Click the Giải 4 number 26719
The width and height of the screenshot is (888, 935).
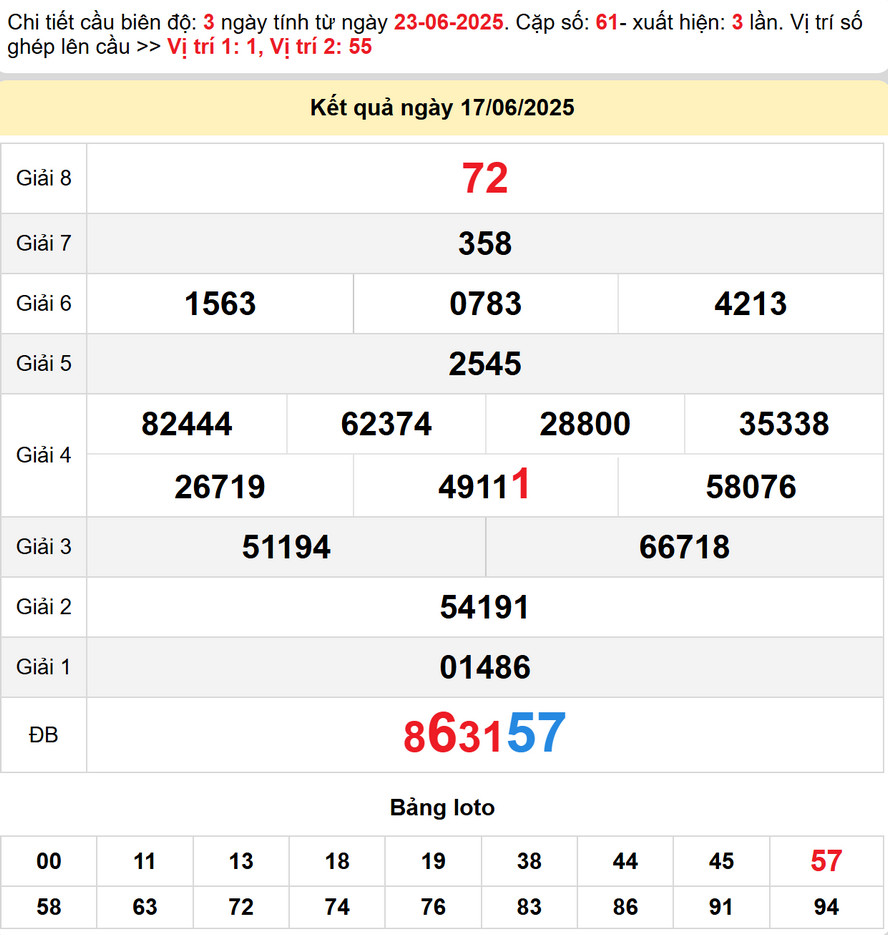[219, 487]
